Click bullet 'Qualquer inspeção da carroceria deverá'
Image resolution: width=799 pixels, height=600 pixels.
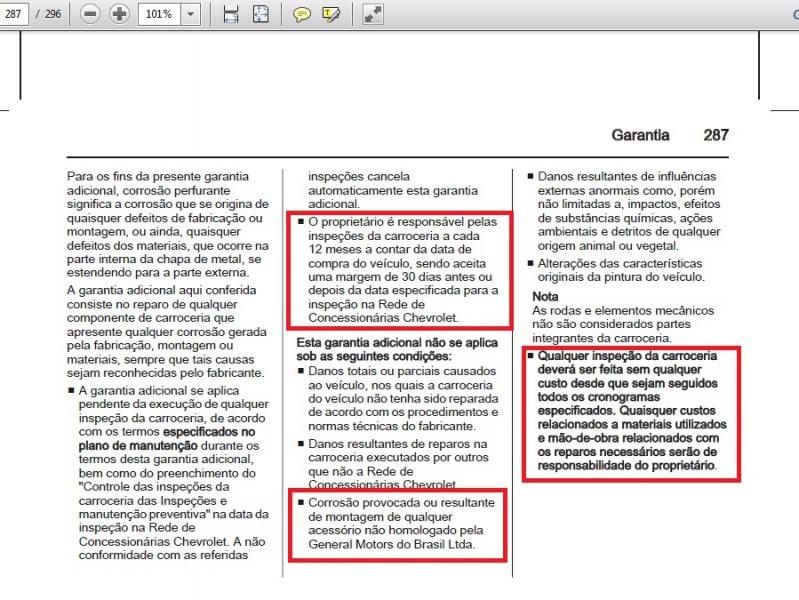[628, 410]
